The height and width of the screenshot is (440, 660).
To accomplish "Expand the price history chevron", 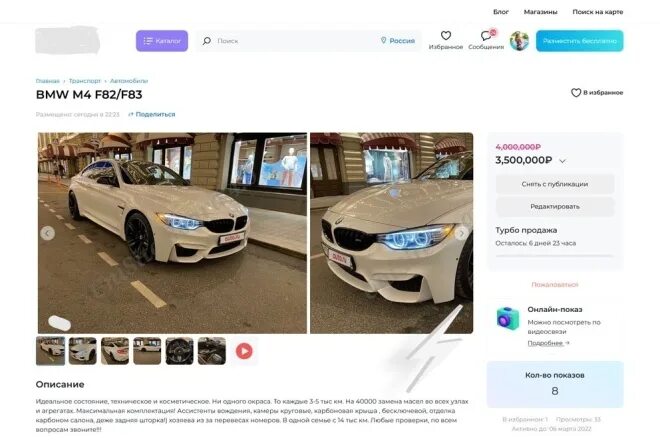I will click(563, 161).
